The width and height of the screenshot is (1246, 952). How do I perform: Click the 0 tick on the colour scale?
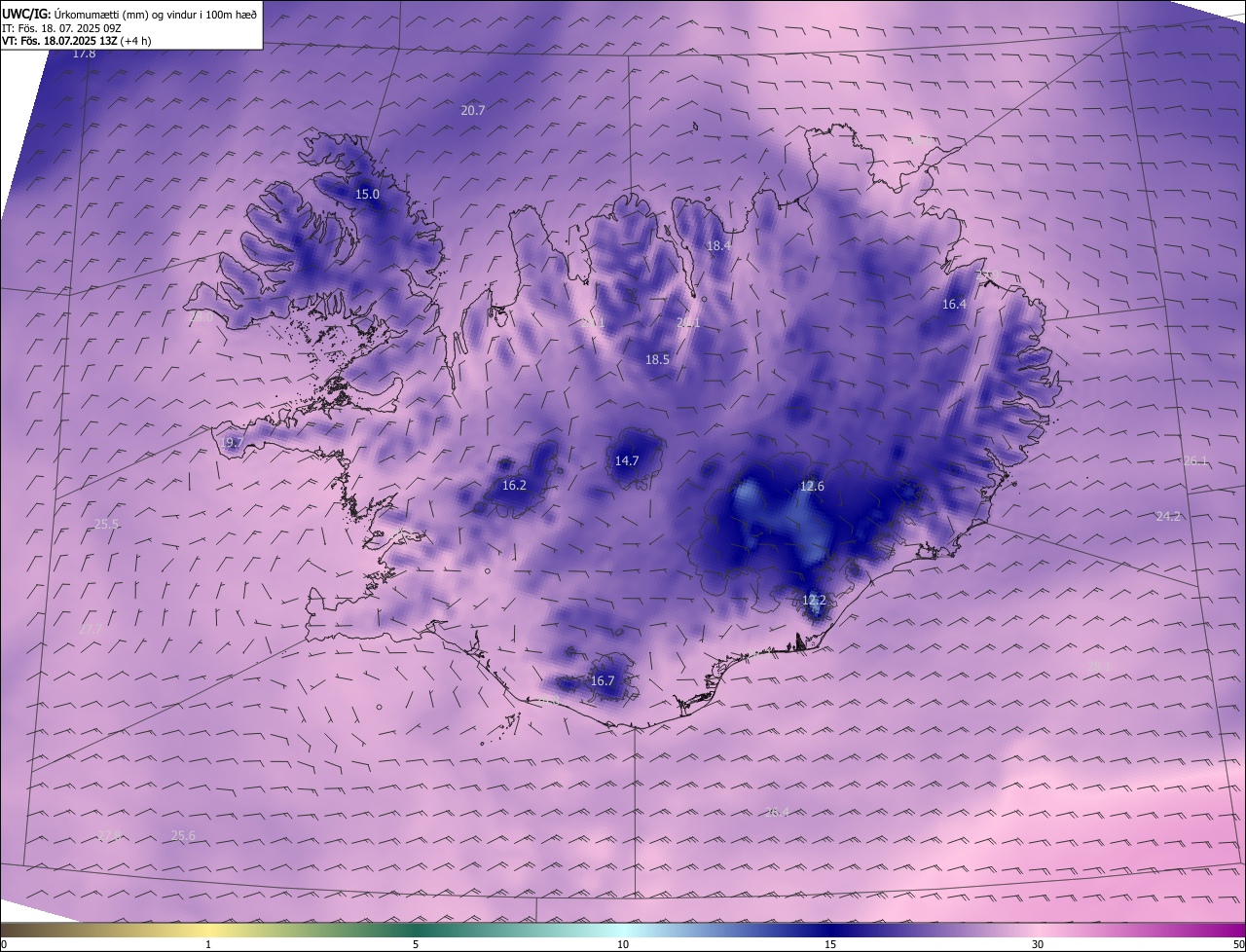point(4,944)
